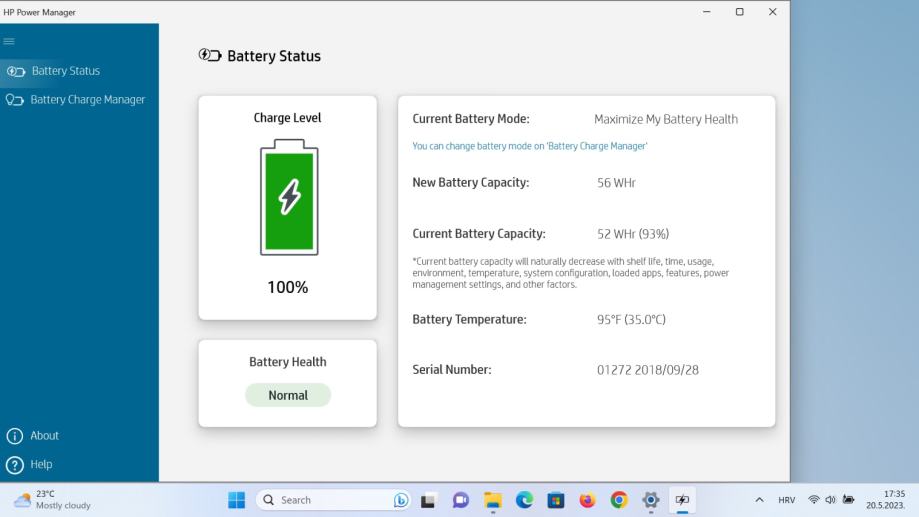Image resolution: width=919 pixels, height=517 pixels.
Task: Click the Battery Status heading icon
Action: [210, 56]
